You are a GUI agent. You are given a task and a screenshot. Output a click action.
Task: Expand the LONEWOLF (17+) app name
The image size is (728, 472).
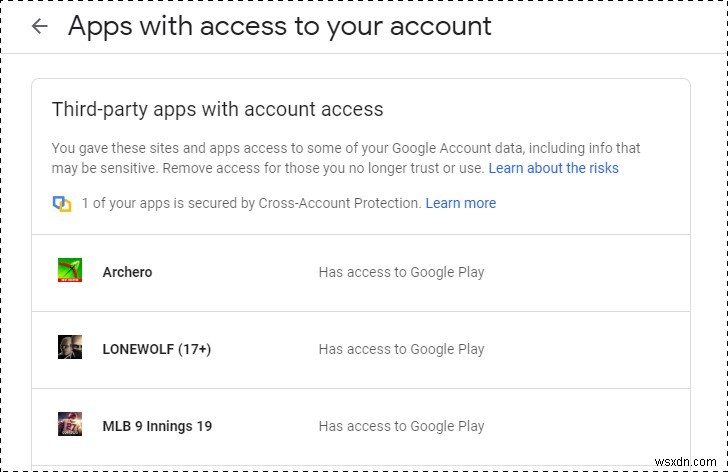point(156,349)
